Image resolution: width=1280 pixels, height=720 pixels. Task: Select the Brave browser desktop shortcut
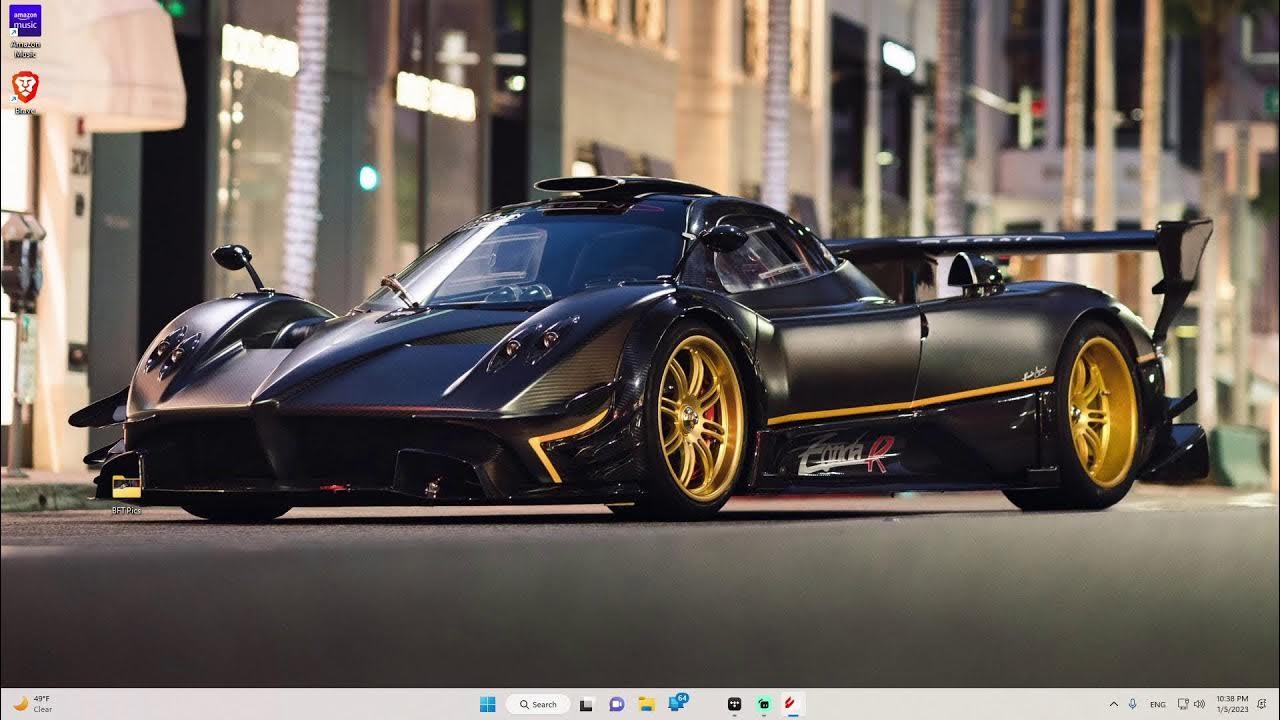coord(25,87)
